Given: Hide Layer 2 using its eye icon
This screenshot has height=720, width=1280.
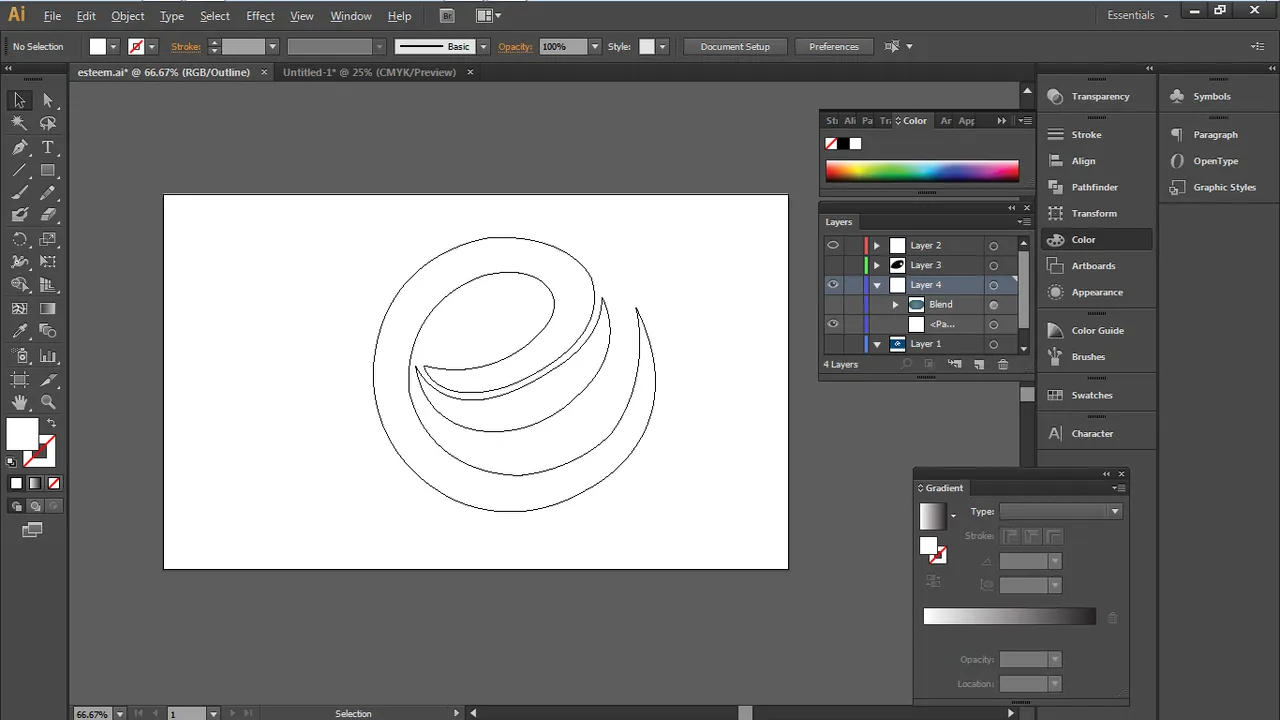Looking at the screenshot, I should click(x=832, y=245).
